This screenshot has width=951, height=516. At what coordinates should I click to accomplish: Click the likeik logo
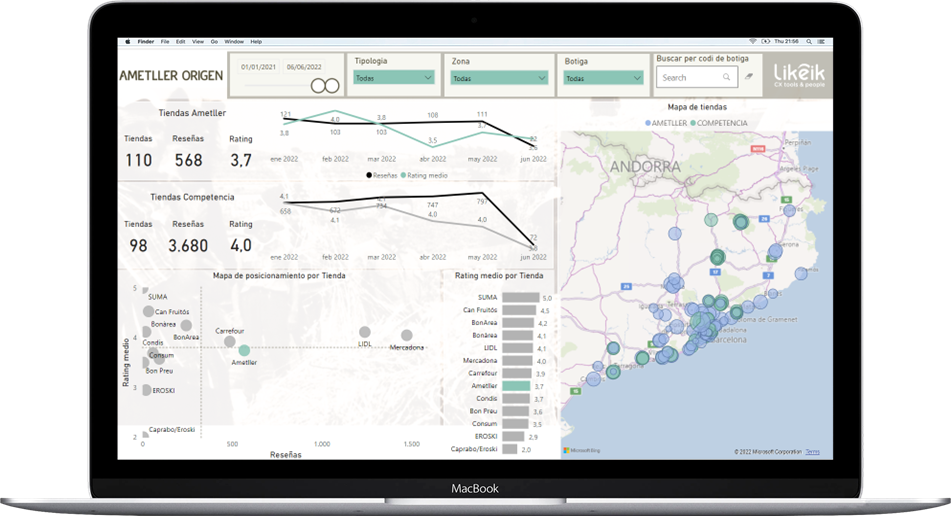(x=799, y=75)
